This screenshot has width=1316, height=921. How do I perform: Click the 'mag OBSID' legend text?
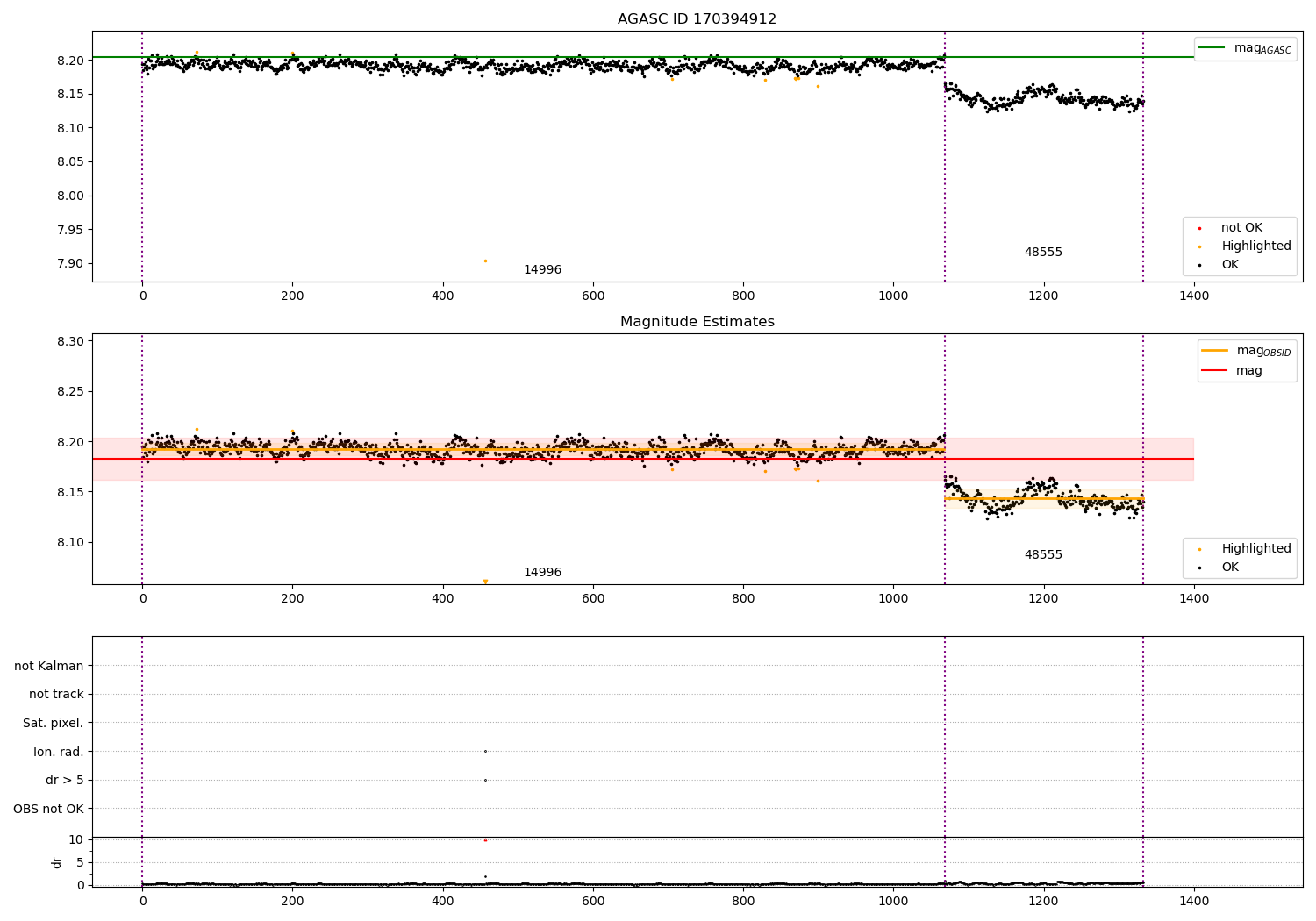coord(1264,352)
